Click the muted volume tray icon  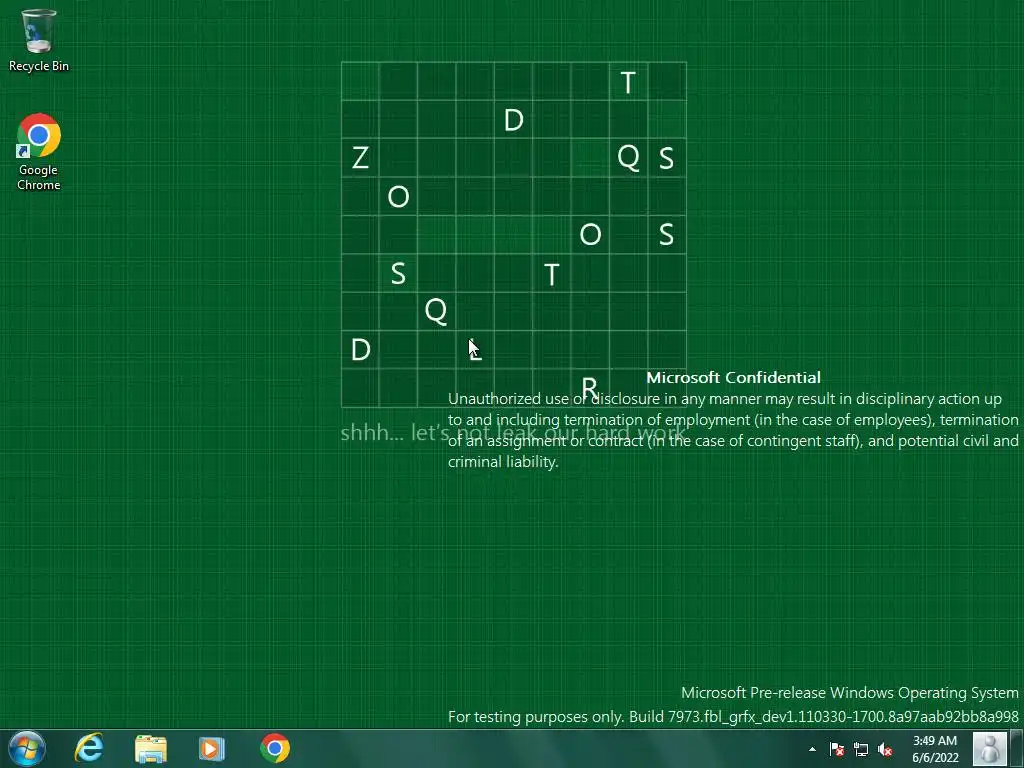click(885, 749)
